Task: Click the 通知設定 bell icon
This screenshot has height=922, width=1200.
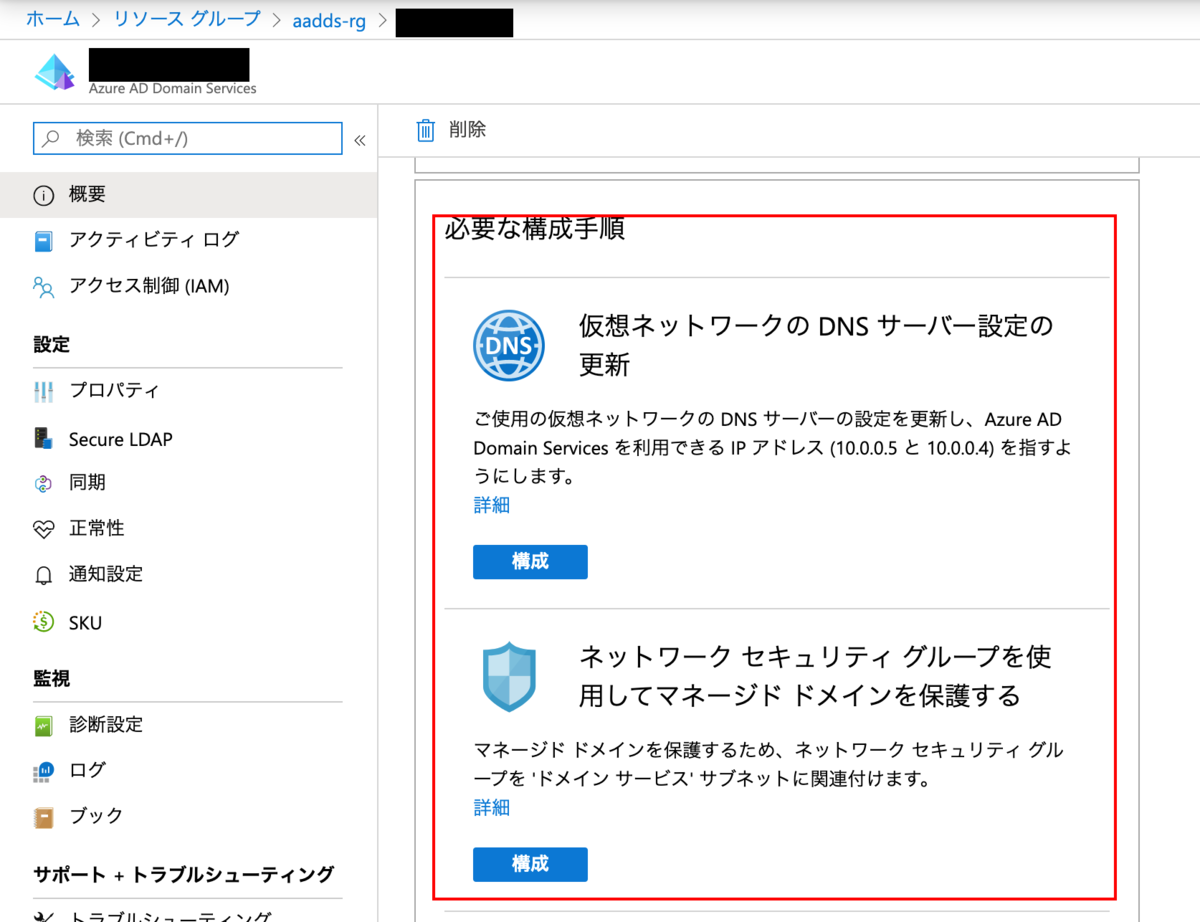Action: pyautogui.click(x=43, y=576)
